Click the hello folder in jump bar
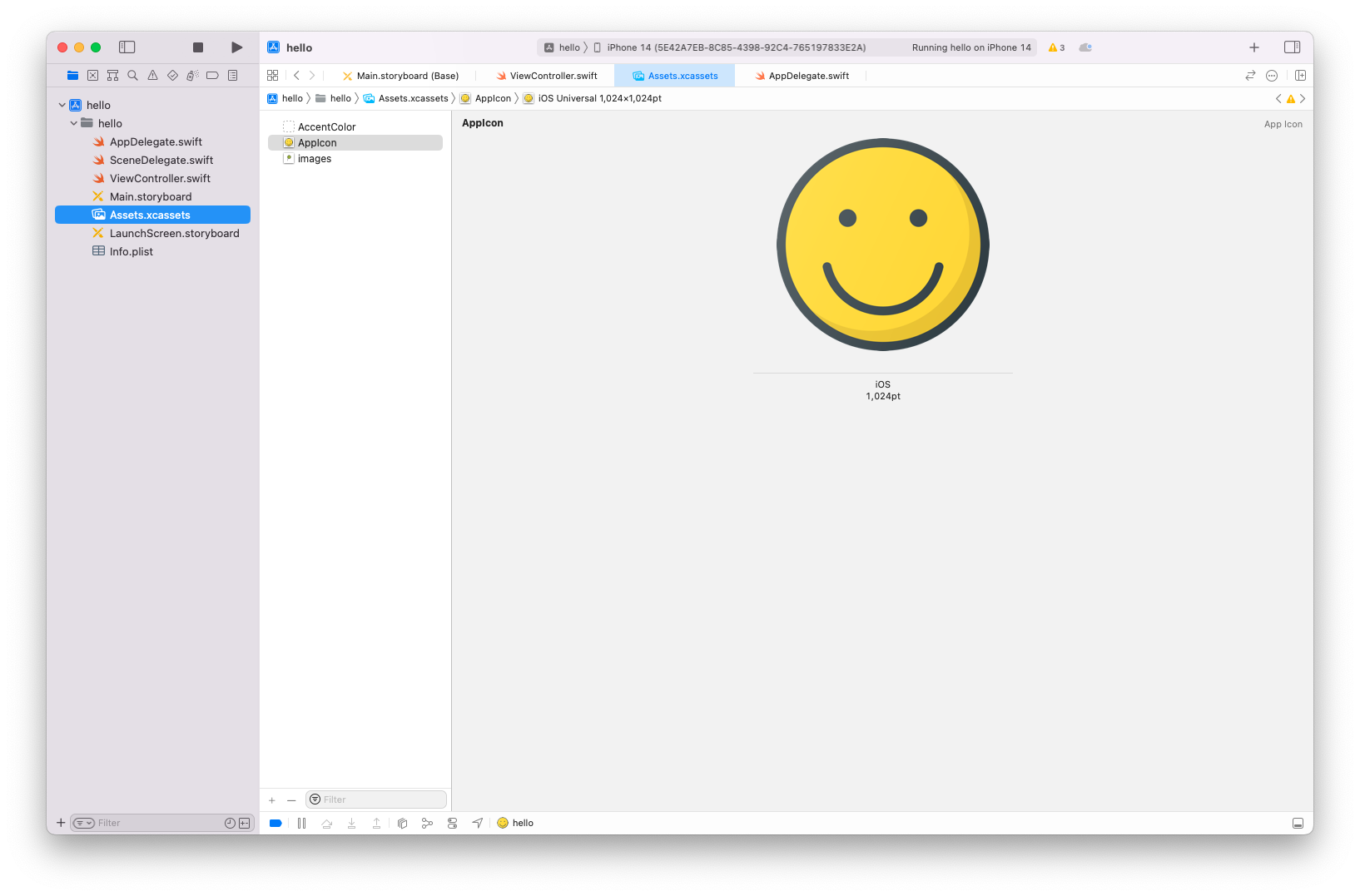 [x=334, y=98]
